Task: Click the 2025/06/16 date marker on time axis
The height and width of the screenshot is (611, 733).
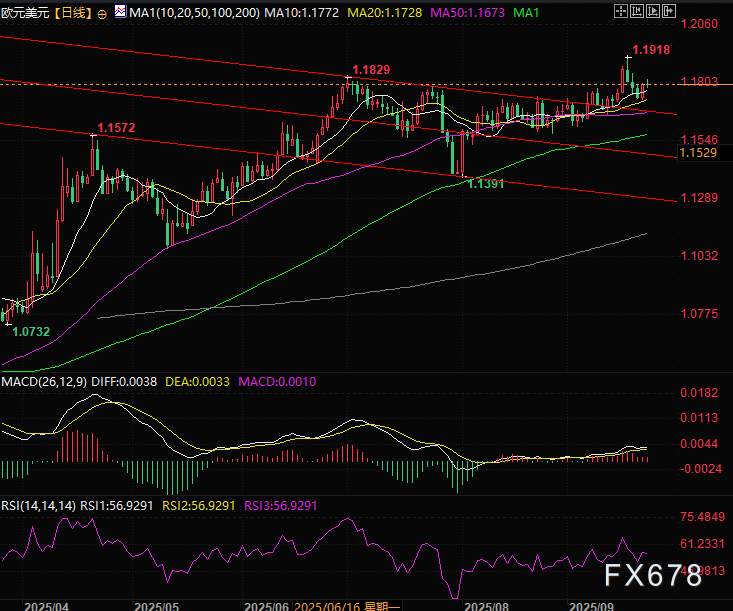Action: point(326,605)
